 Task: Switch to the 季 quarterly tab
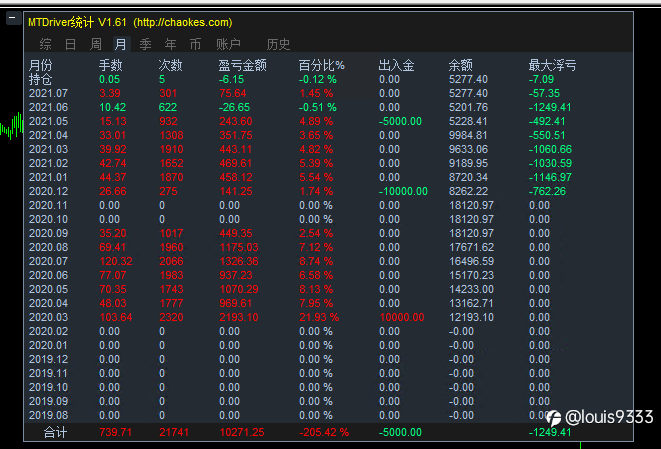pyautogui.click(x=145, y=44)
